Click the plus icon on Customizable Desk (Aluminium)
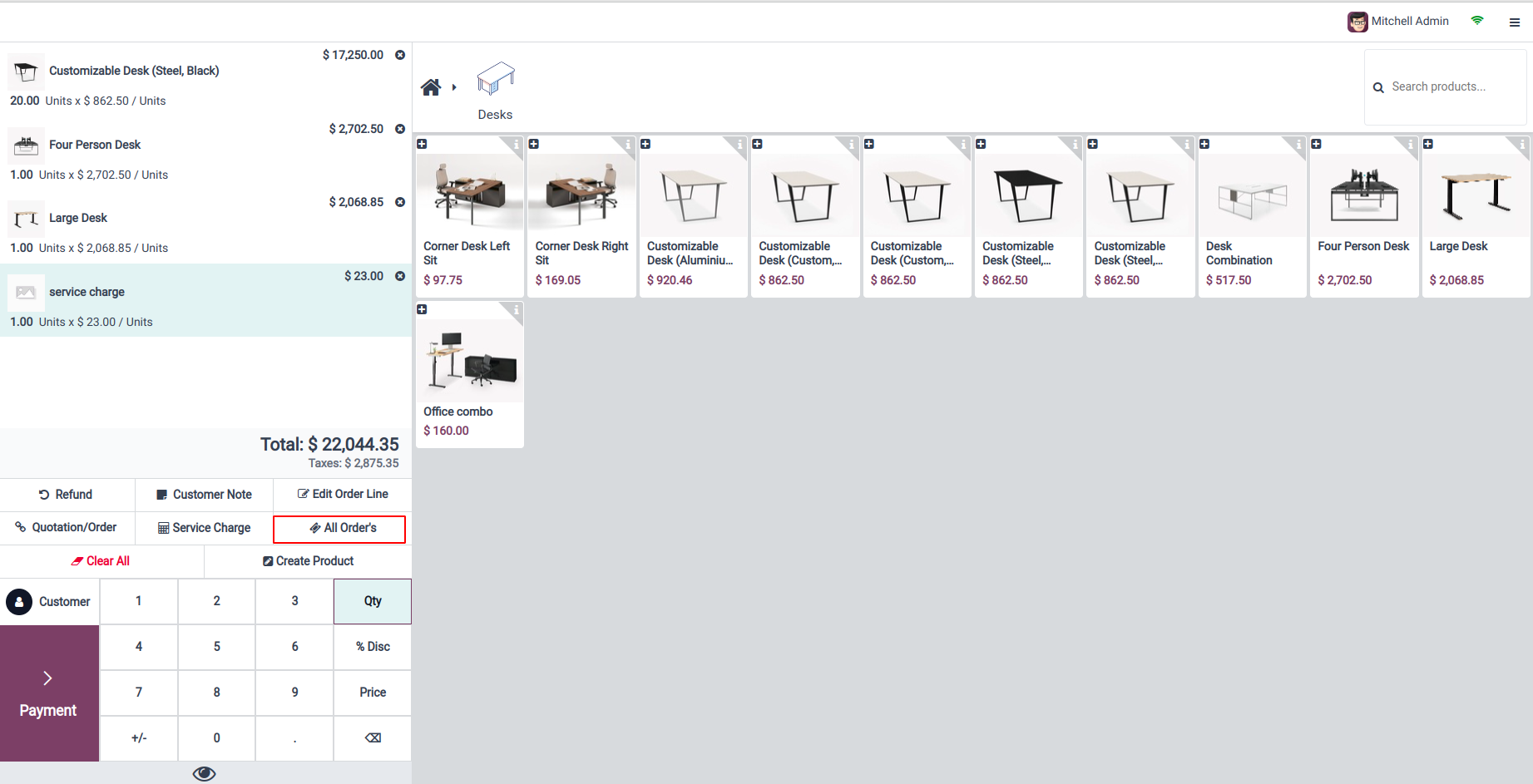 tap(645, 144)
